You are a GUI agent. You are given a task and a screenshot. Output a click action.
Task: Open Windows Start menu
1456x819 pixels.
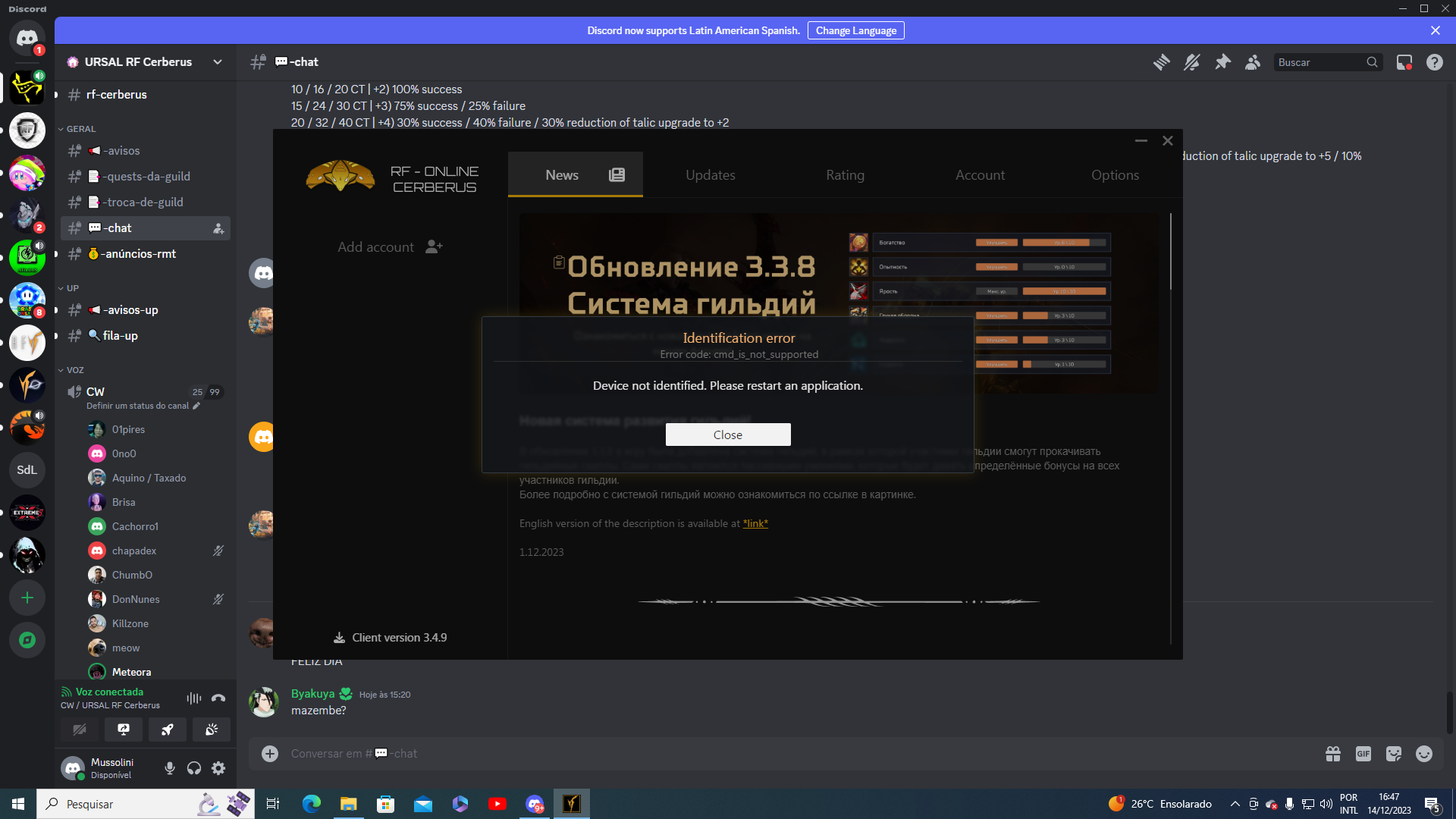click(x=18, y=804)
